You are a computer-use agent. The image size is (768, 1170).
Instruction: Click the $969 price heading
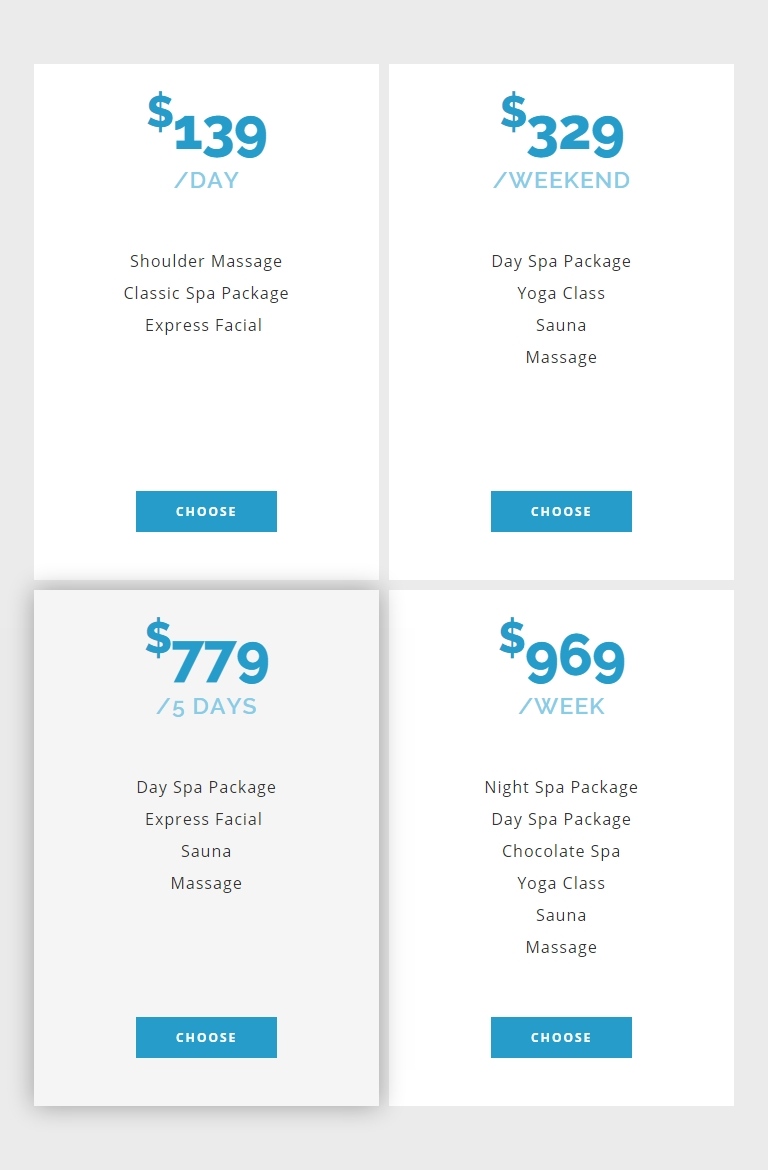562,656
